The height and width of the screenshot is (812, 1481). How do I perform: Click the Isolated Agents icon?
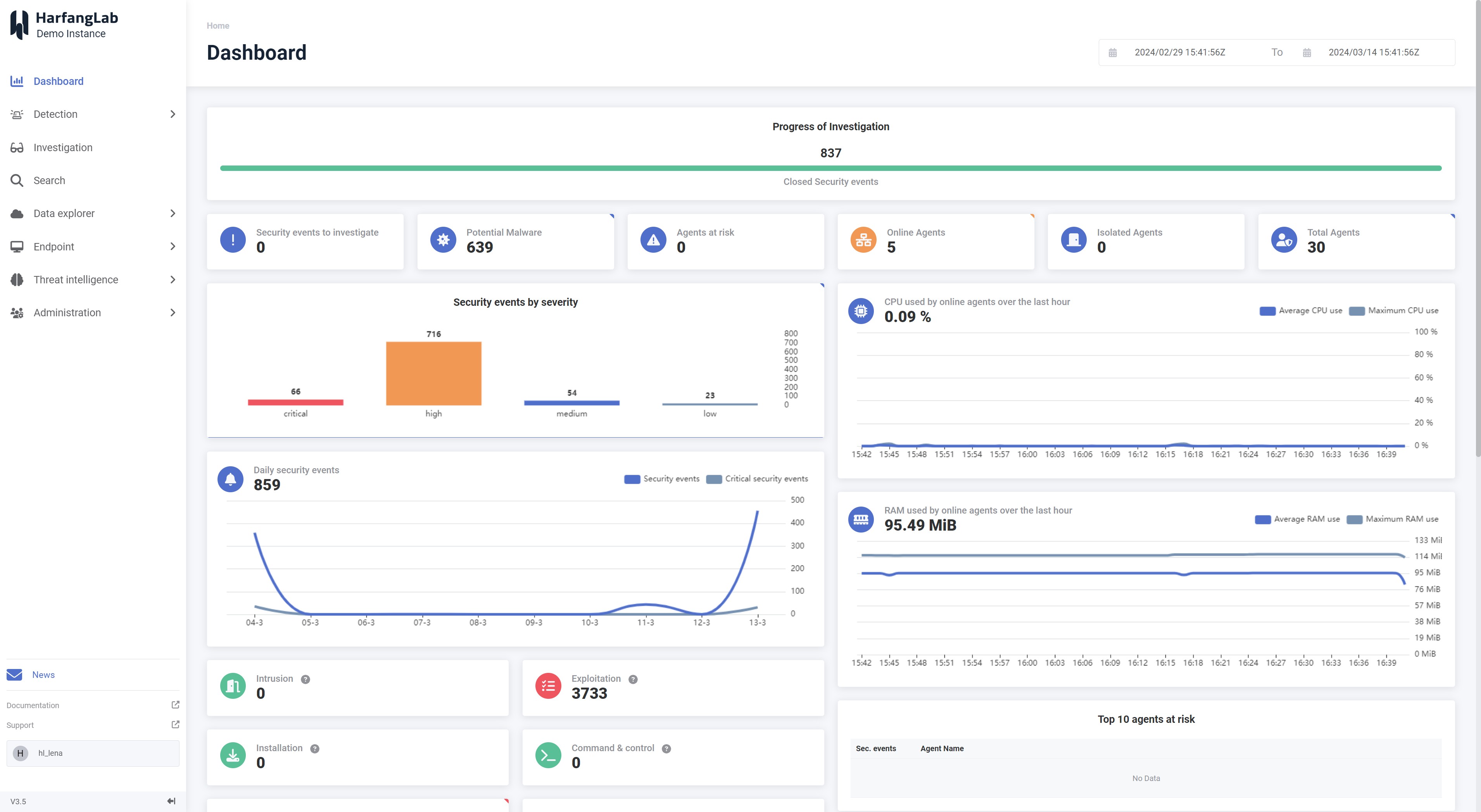click(x=1074, y=240)
